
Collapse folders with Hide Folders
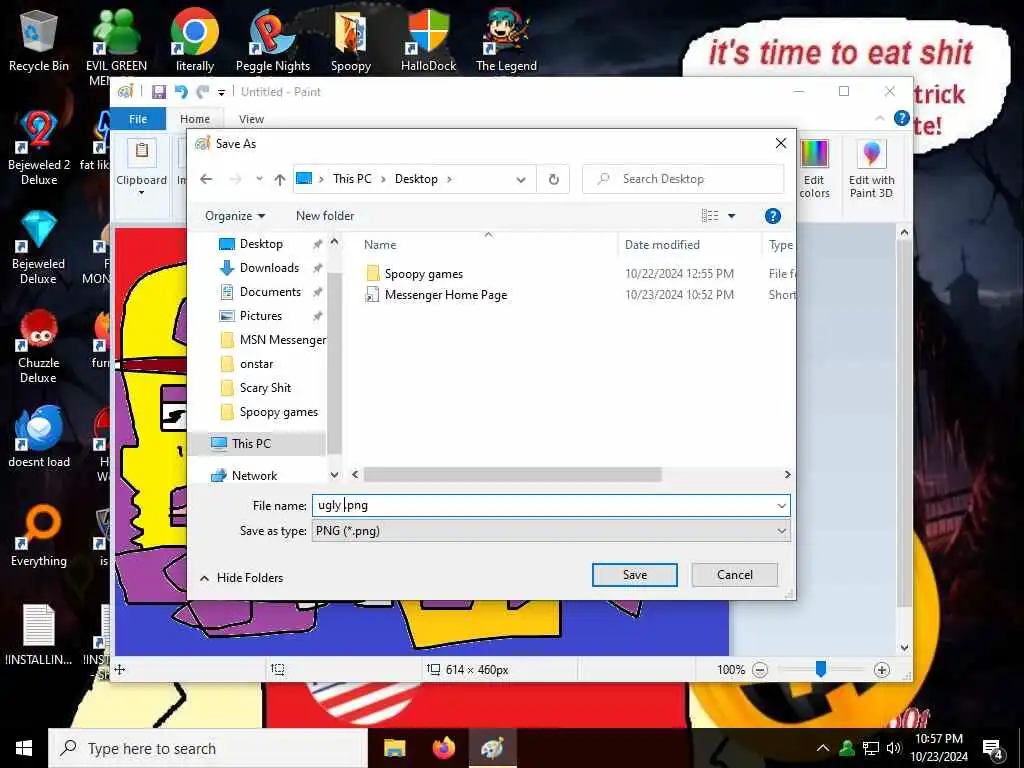tap(242, 578)
